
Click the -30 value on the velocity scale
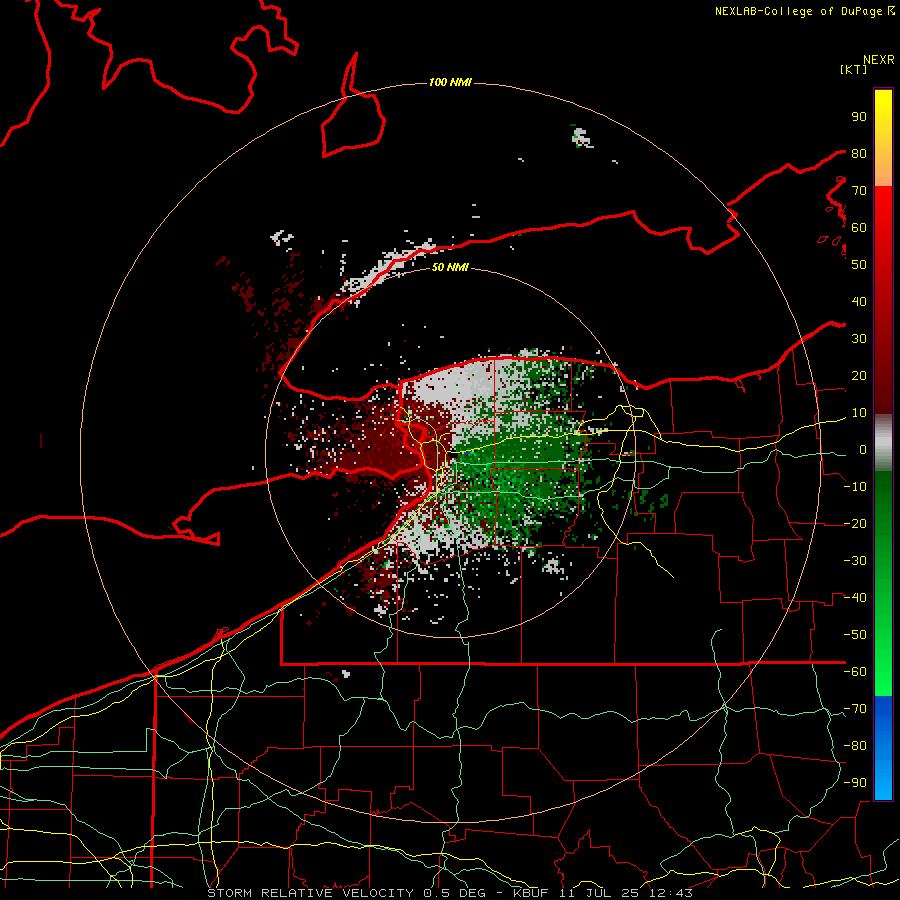[x=855, y=561]
